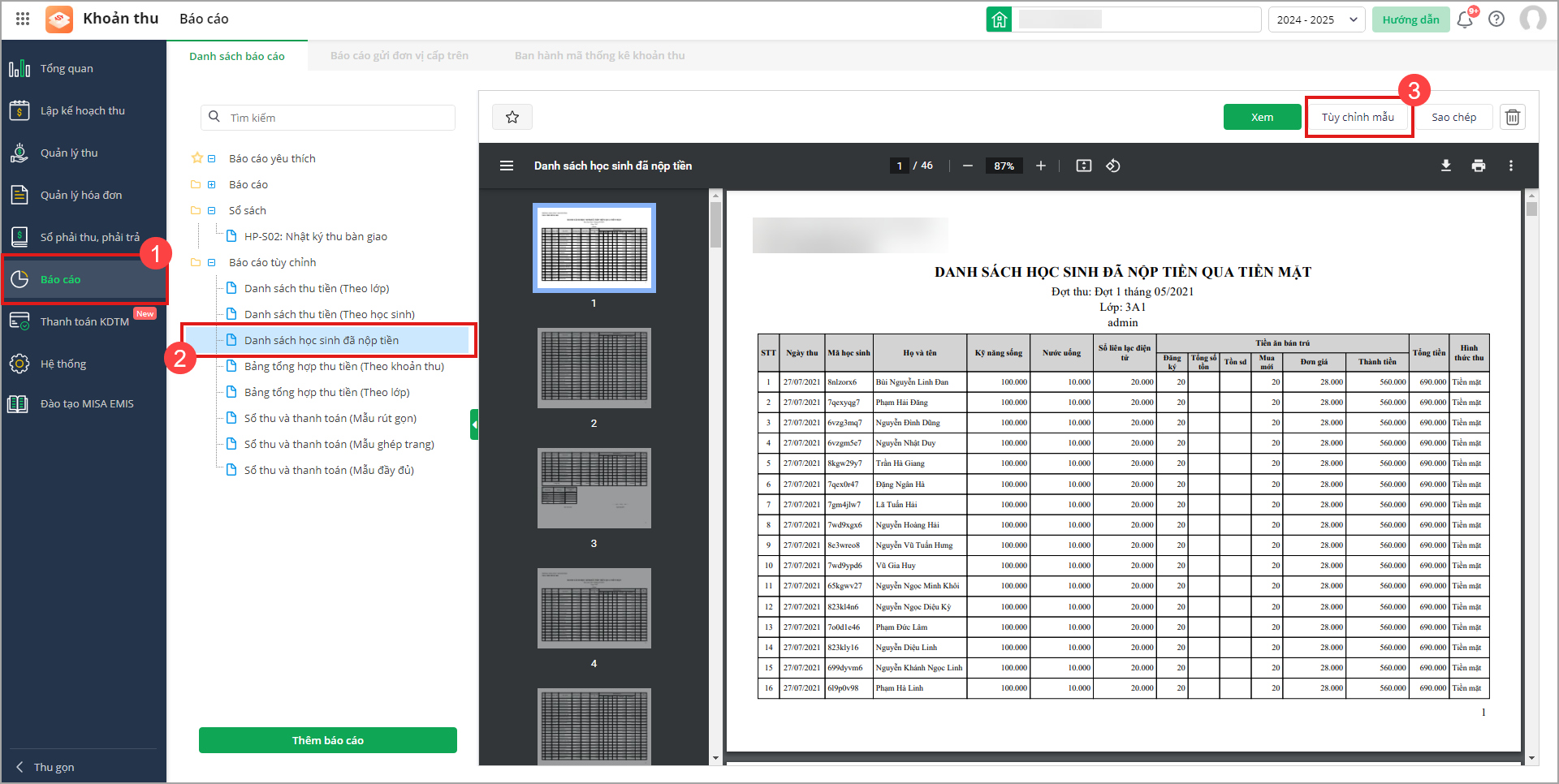Collapse the Báo cáo tùy chỉnh folder

pos(212,262)
